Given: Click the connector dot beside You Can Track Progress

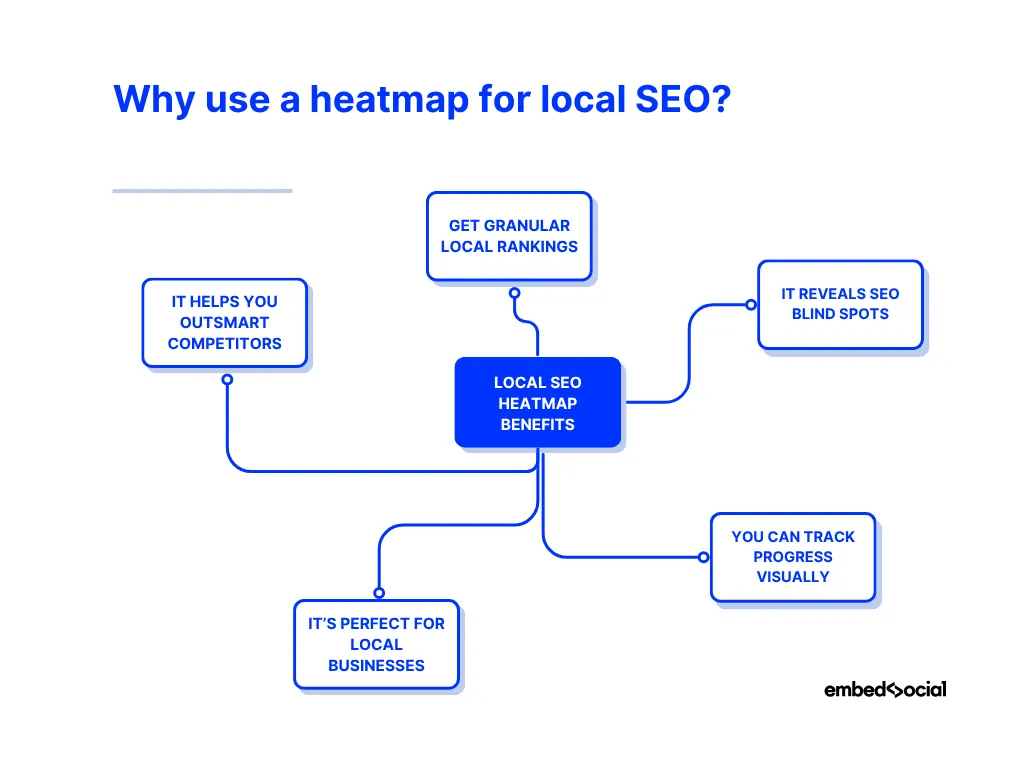Looking at the screenshot, I should 703,557.
